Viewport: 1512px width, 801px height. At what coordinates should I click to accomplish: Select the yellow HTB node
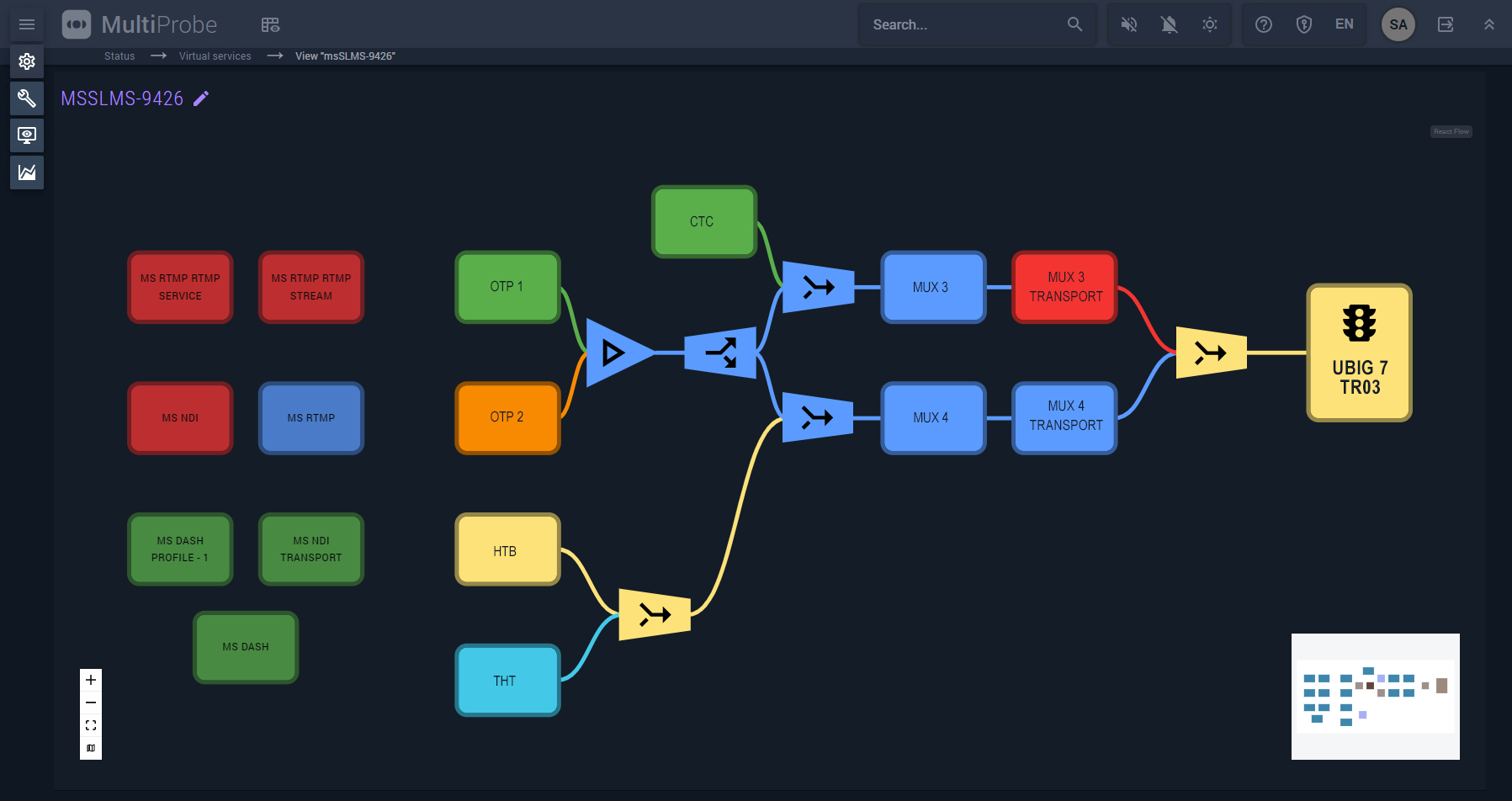[507, 549]
